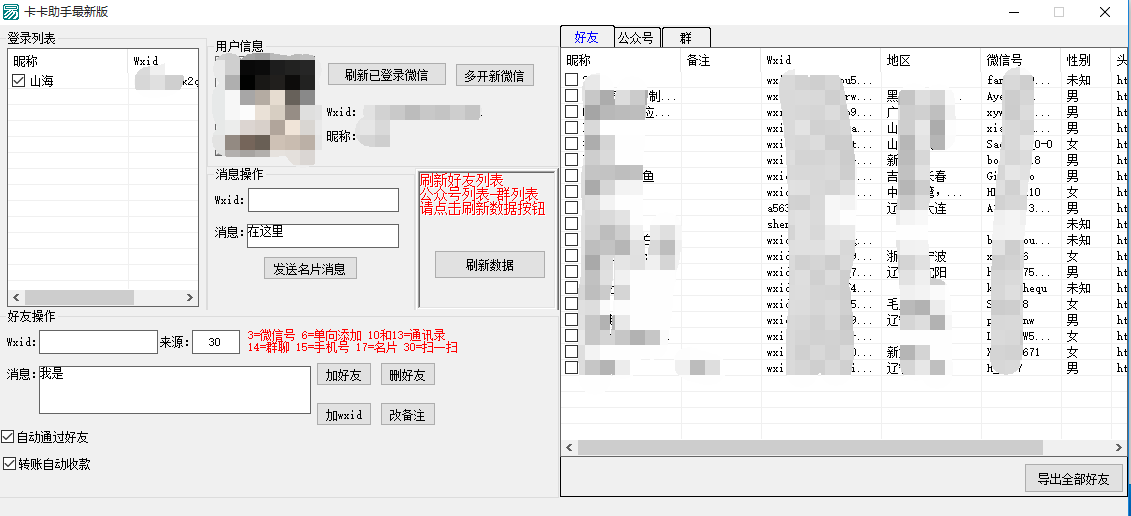Toggle the 山海 account checkbox

19,82
